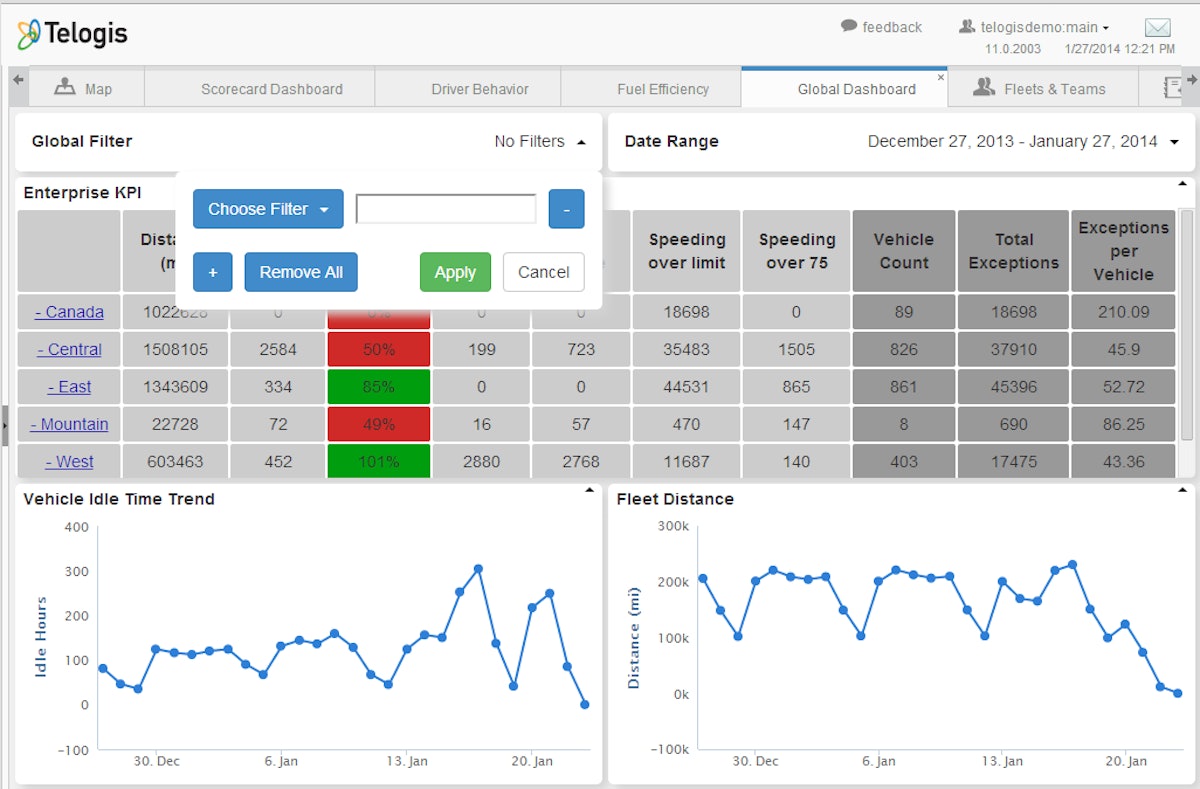This screenshot has width=1200, height=789.
Task: Close the Global Dashboard tab
Action: tap(940, 77)
